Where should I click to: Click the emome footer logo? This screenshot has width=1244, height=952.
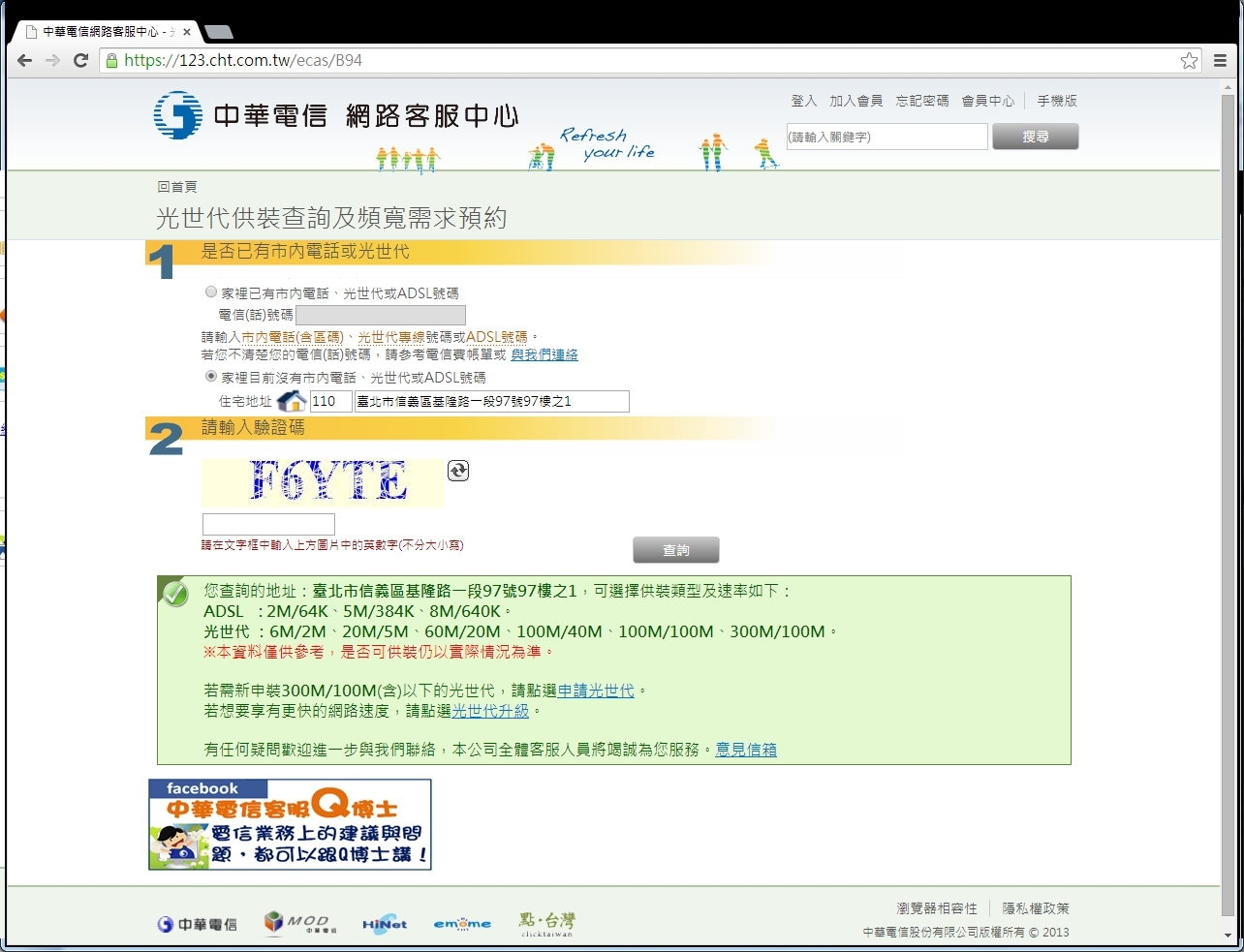click(462, 924)
